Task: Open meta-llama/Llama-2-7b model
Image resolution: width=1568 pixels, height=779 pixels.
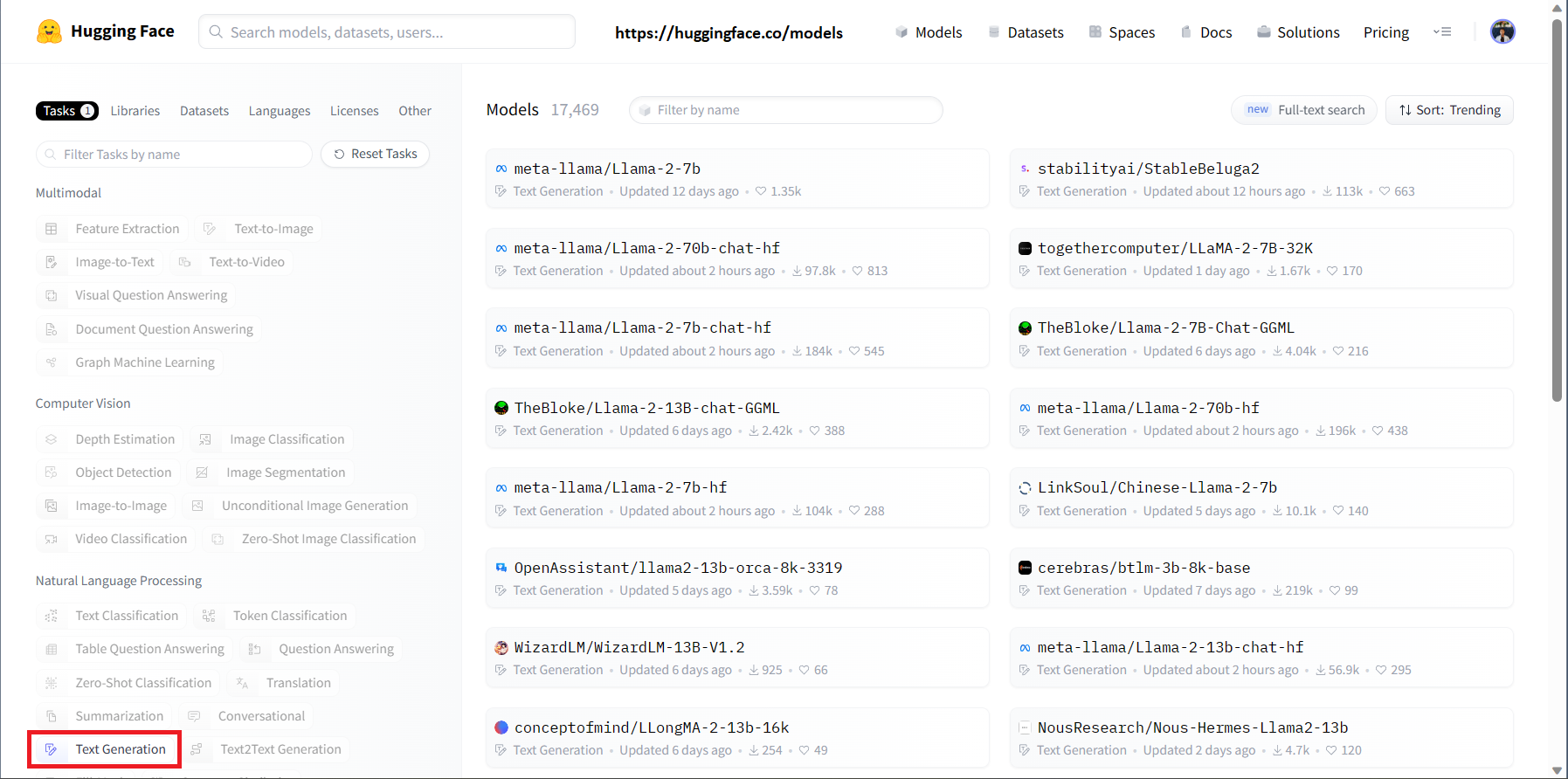Action: pos(737,178)
